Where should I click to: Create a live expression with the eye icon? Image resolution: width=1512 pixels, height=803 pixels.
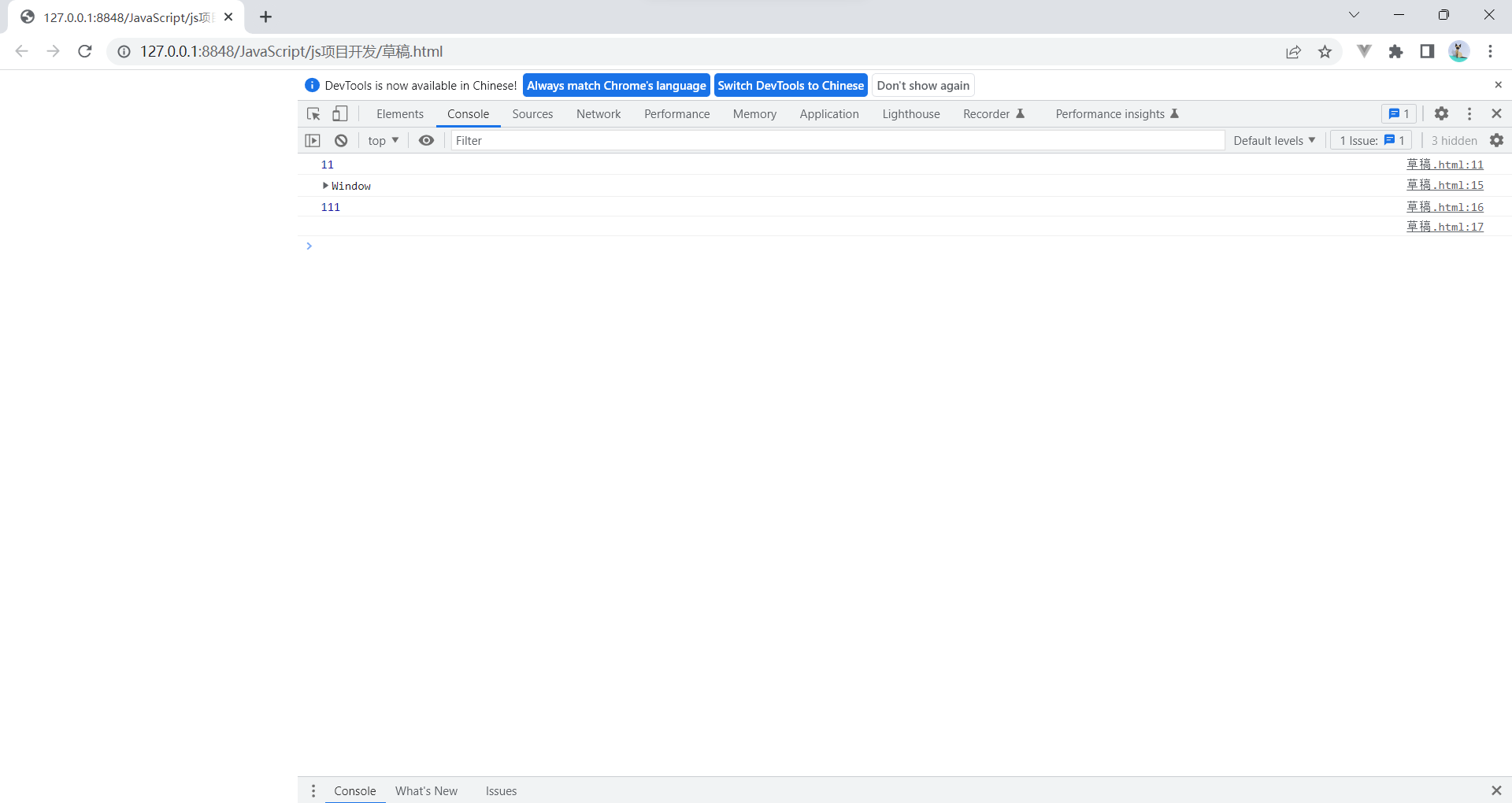pyautogui.click(x=426, y=140)
